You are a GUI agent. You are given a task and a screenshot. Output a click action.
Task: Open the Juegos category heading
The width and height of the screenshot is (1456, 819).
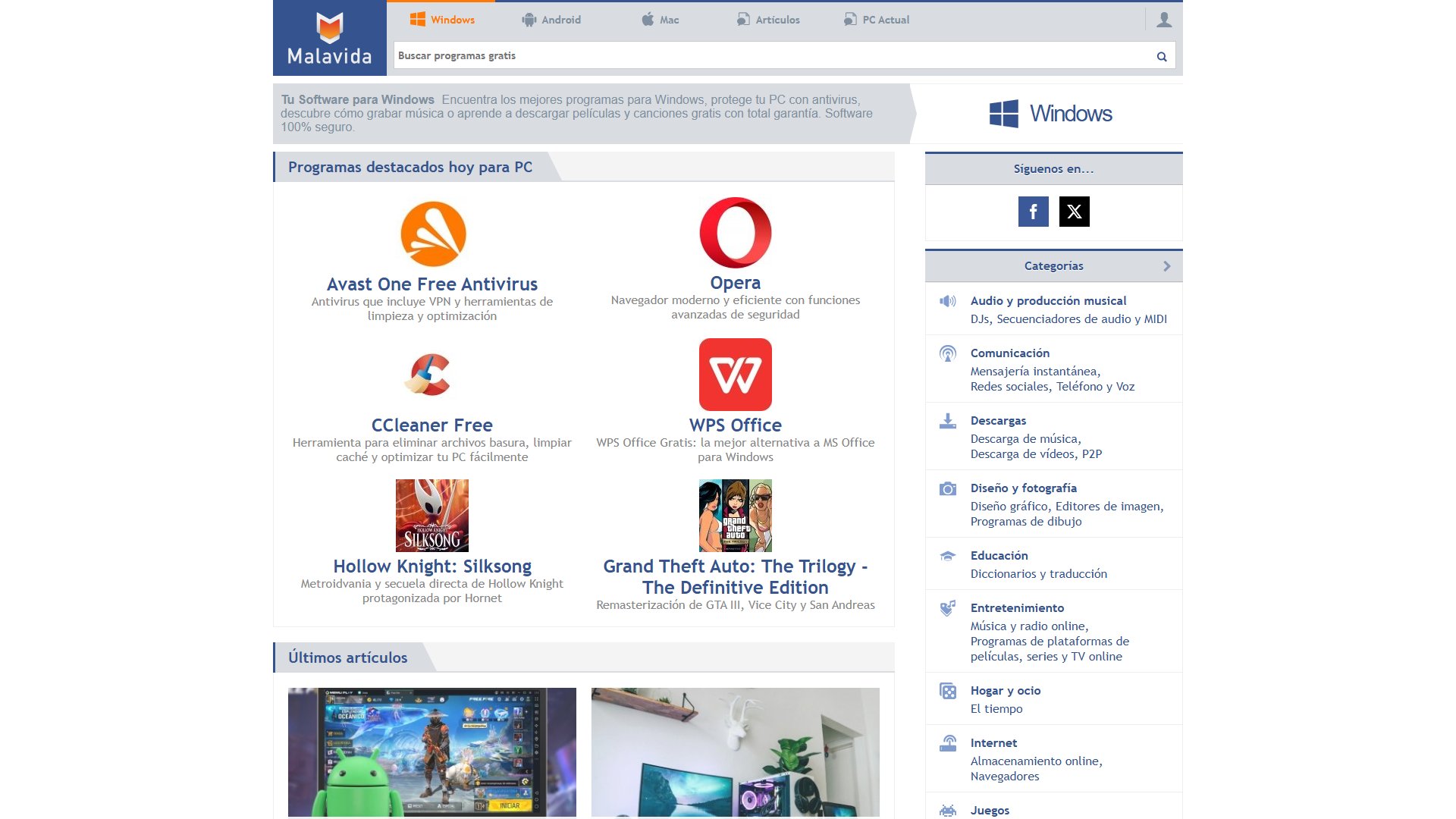click(x=990, y=811)
